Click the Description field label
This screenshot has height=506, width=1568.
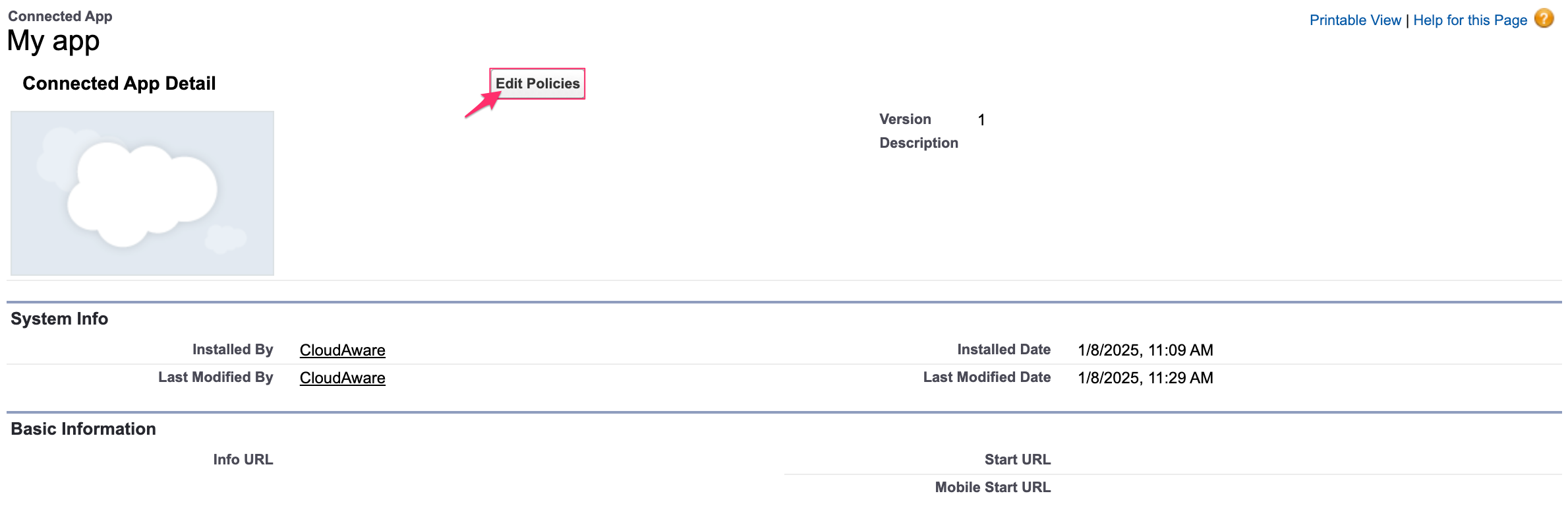pyautogui.click(x=919, y=142)
